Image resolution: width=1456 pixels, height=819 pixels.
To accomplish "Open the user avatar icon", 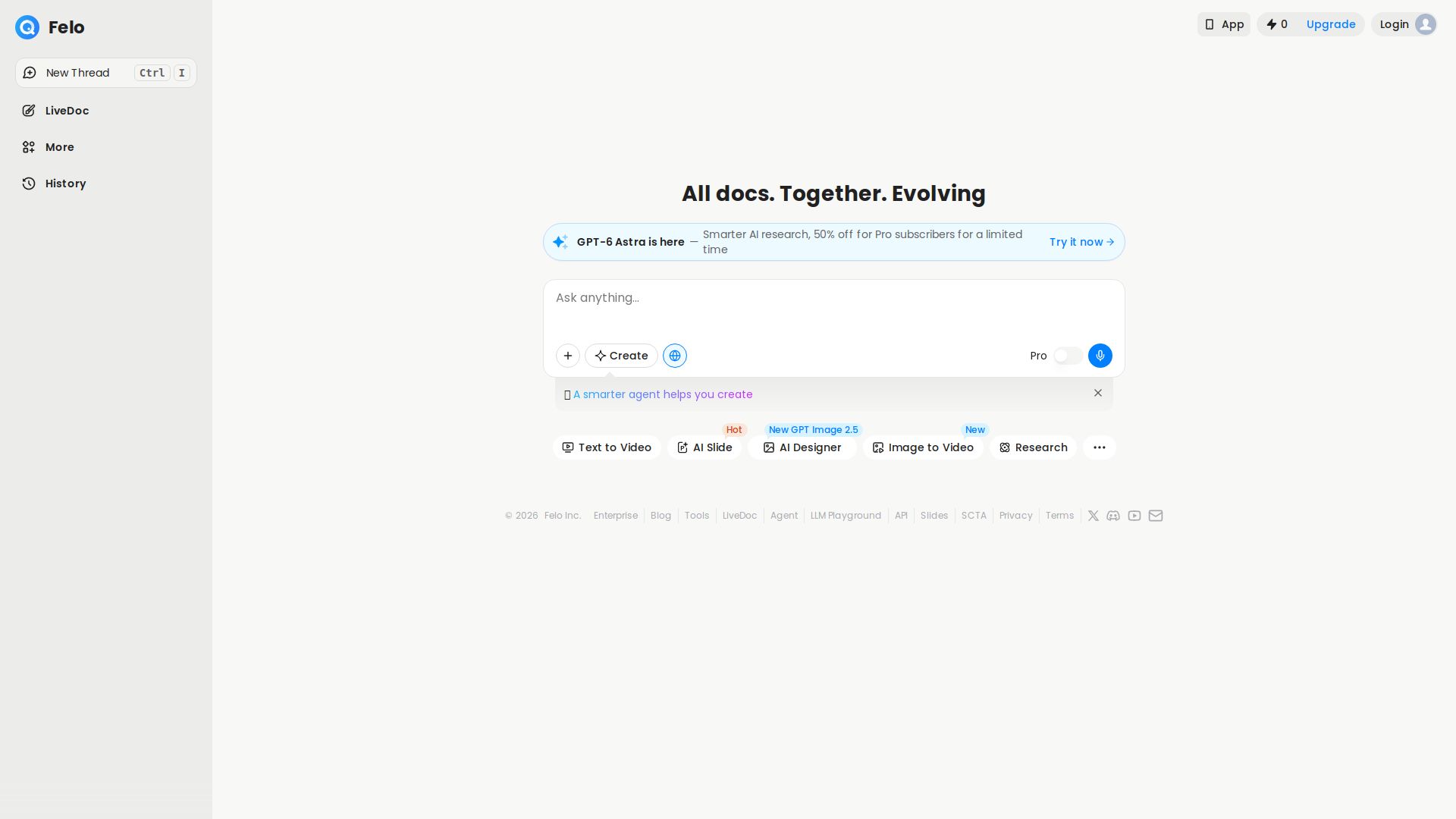I will (1426, 24).
